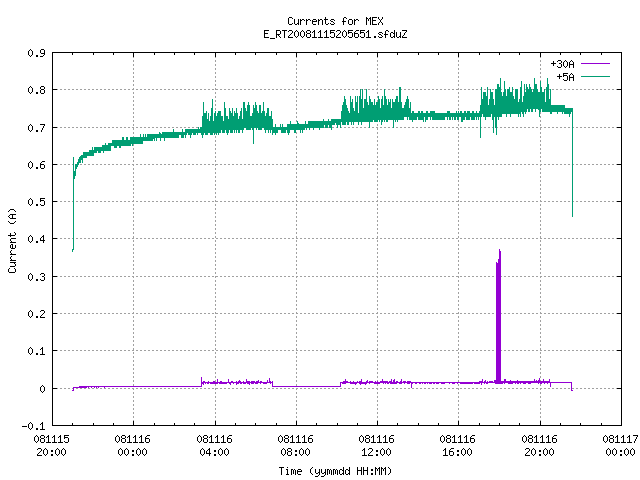Click the 081116 08:00 time tick label
This screenshot has width=640, height=480.
[296, 446]
